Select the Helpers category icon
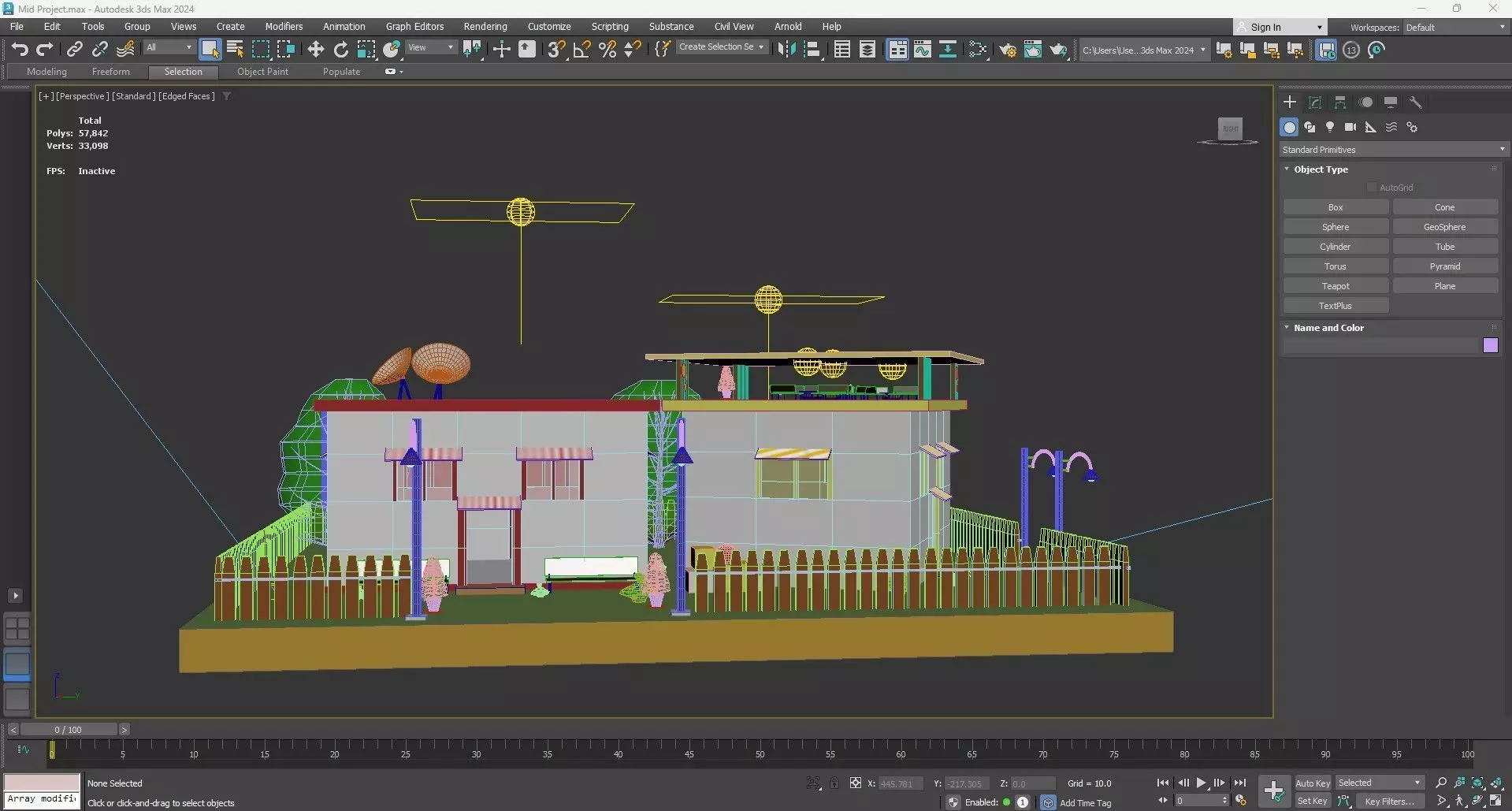This screenshot has height=811, width=1512. (1371, 127)
